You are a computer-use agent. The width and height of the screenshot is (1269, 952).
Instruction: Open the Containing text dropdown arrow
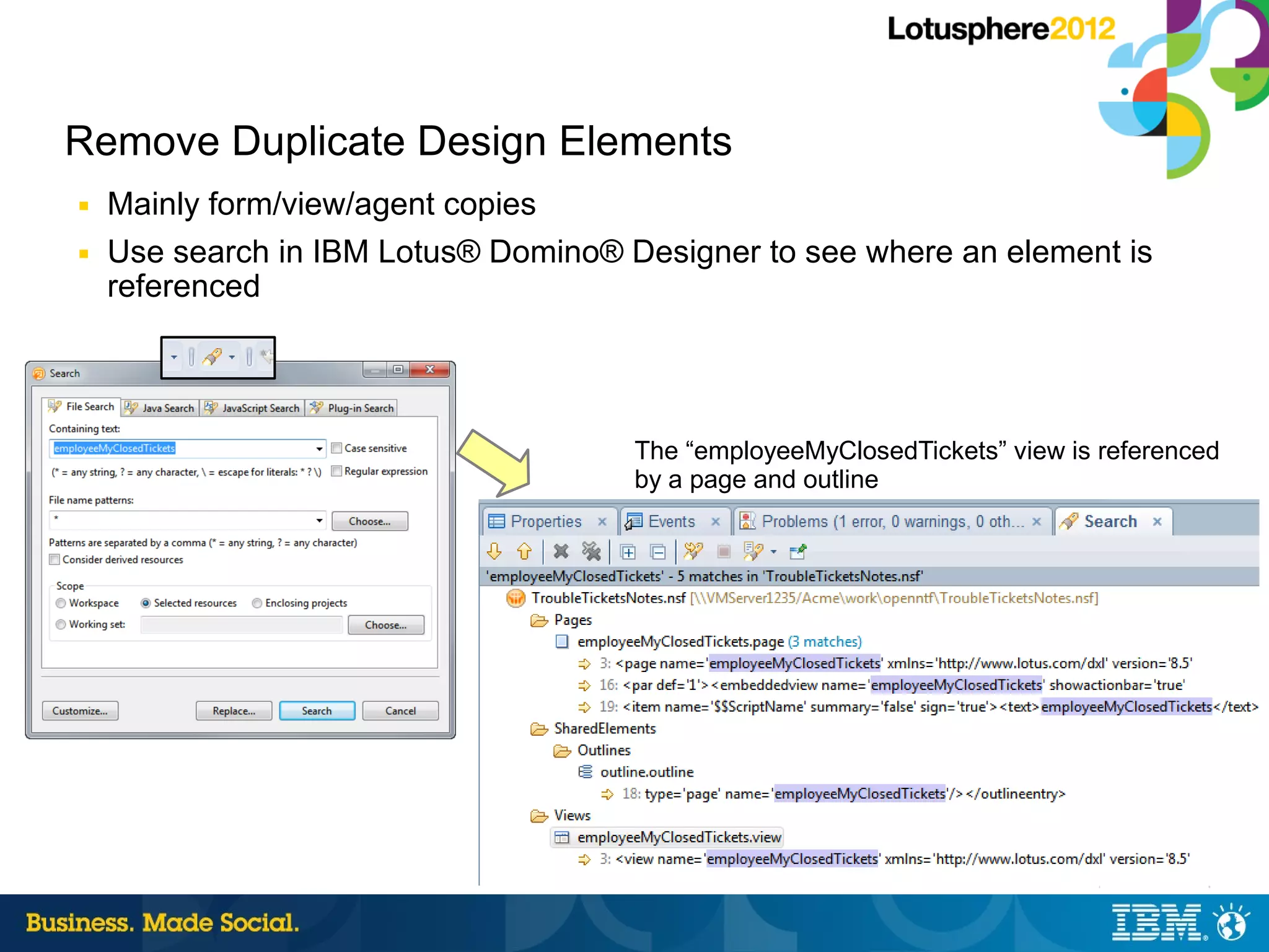[319, 448]
